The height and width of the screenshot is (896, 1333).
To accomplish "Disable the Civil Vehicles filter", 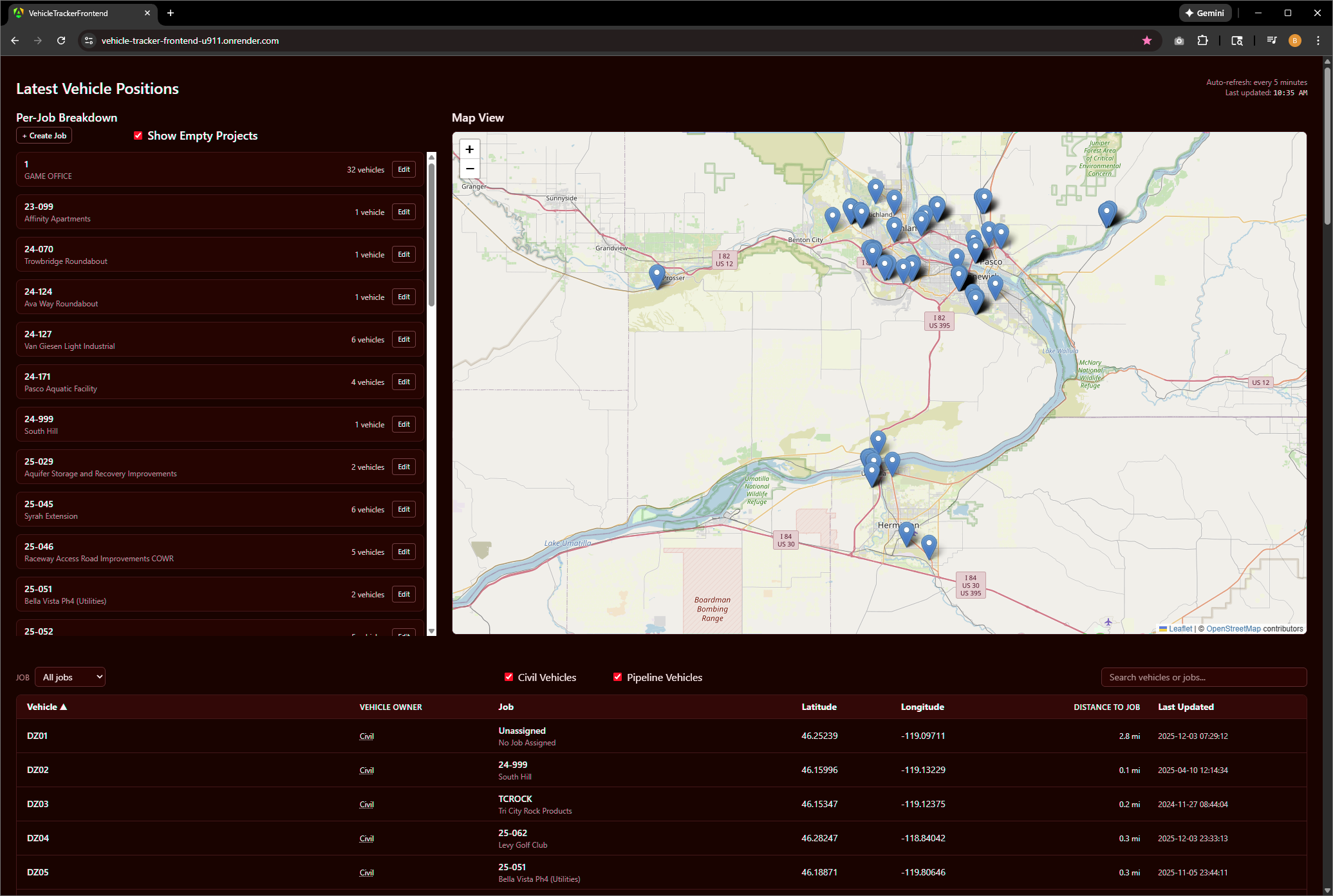I will [x=508, y=677].
